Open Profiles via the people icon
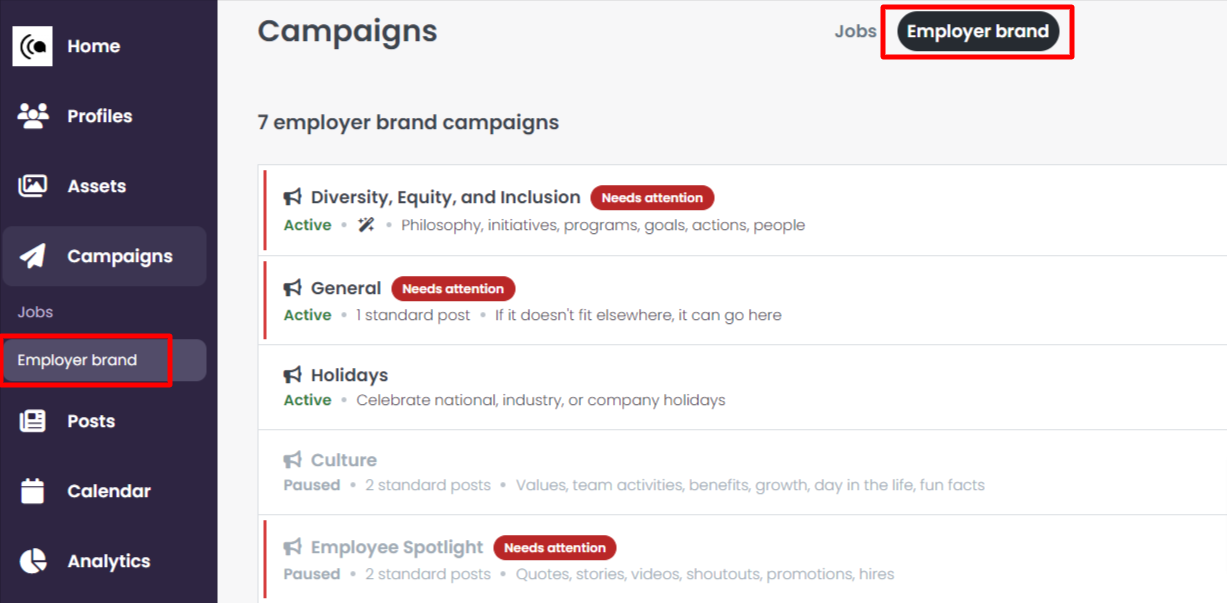This screenshot has height=603, width=1227. tap(33, 116)
